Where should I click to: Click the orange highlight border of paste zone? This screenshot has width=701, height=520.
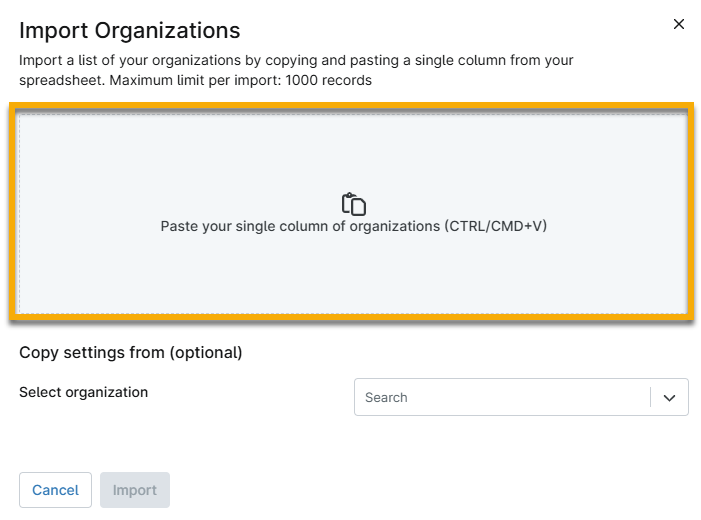click(x=353, y=104)
